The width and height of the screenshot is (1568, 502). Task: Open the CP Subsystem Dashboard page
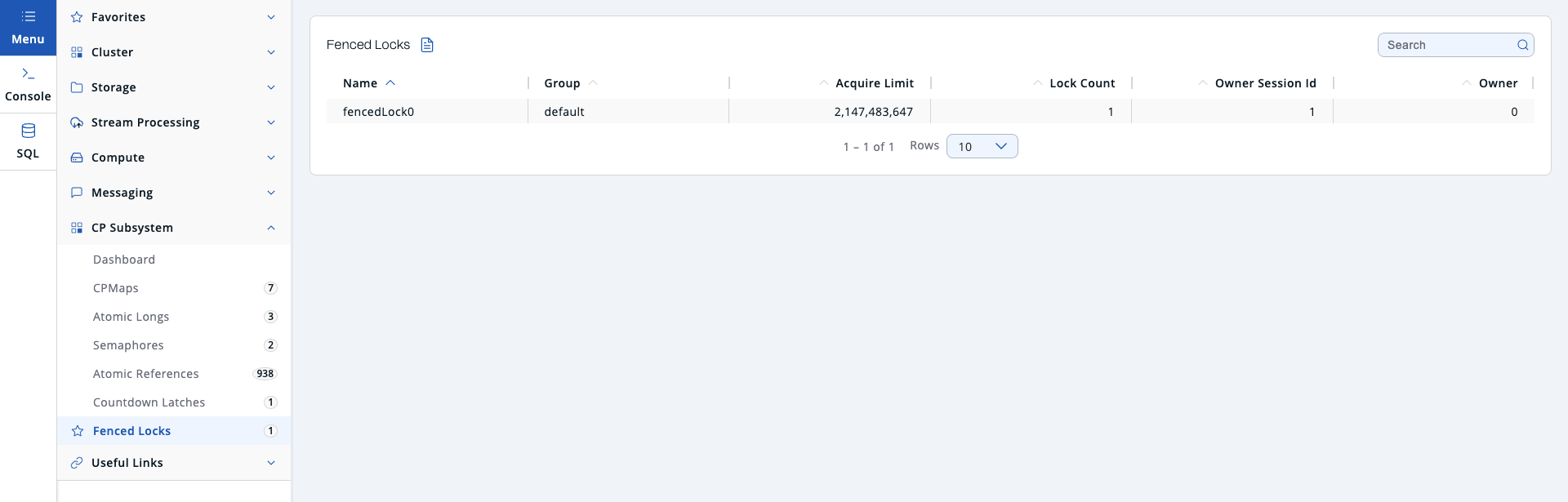pyautogui.click(x=124, y=260)
